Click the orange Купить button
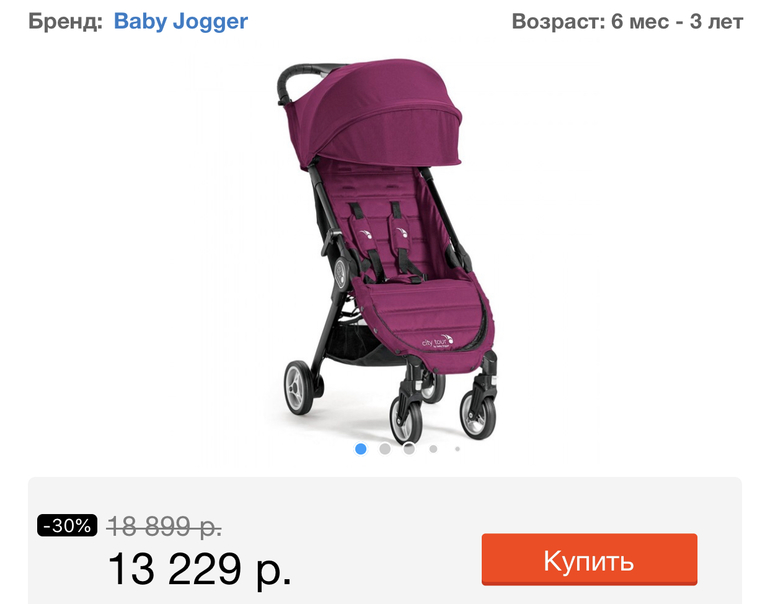The image size is (770, 604). click(589, 559)
